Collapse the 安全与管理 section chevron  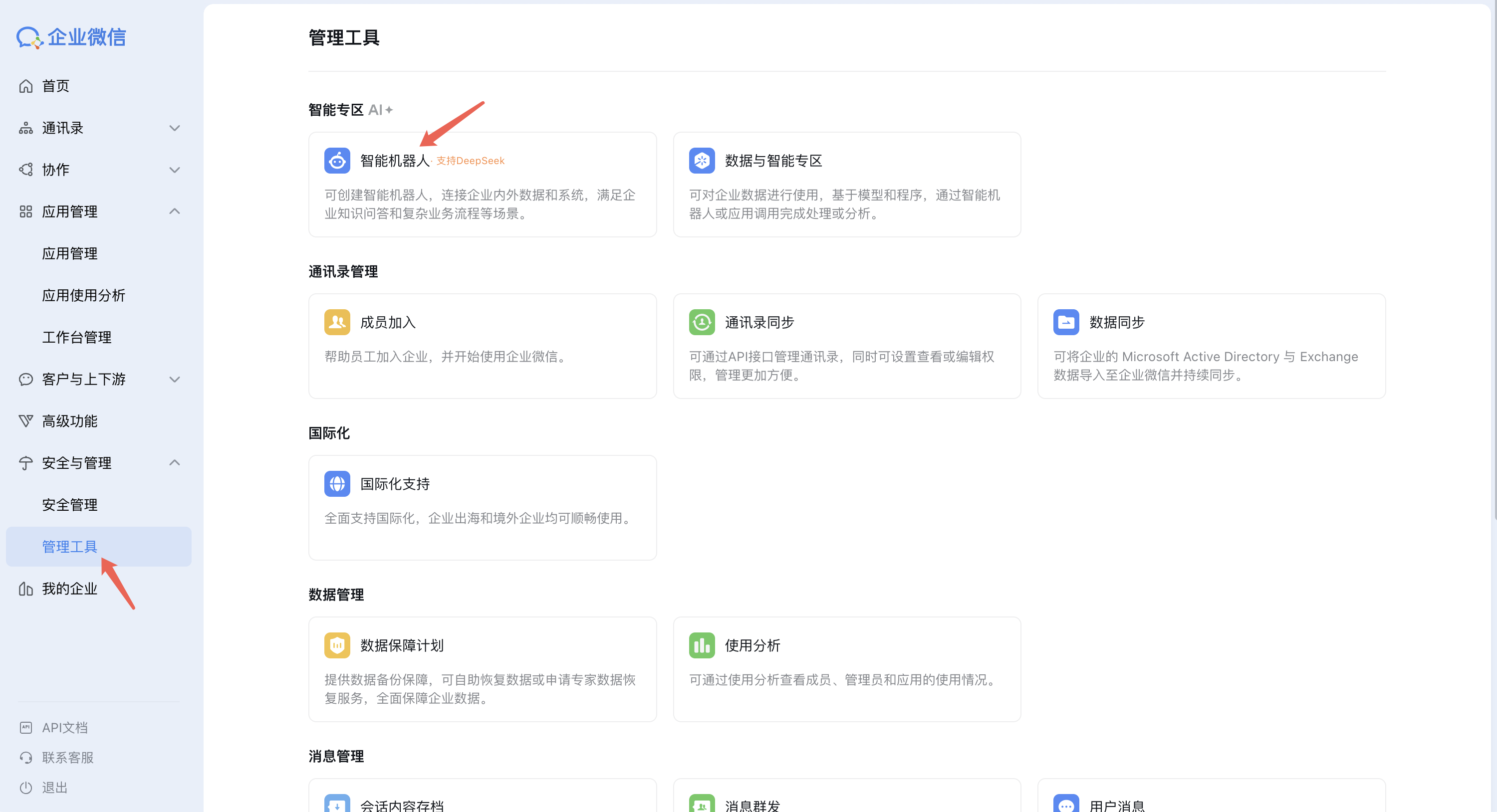coord(174,463)
